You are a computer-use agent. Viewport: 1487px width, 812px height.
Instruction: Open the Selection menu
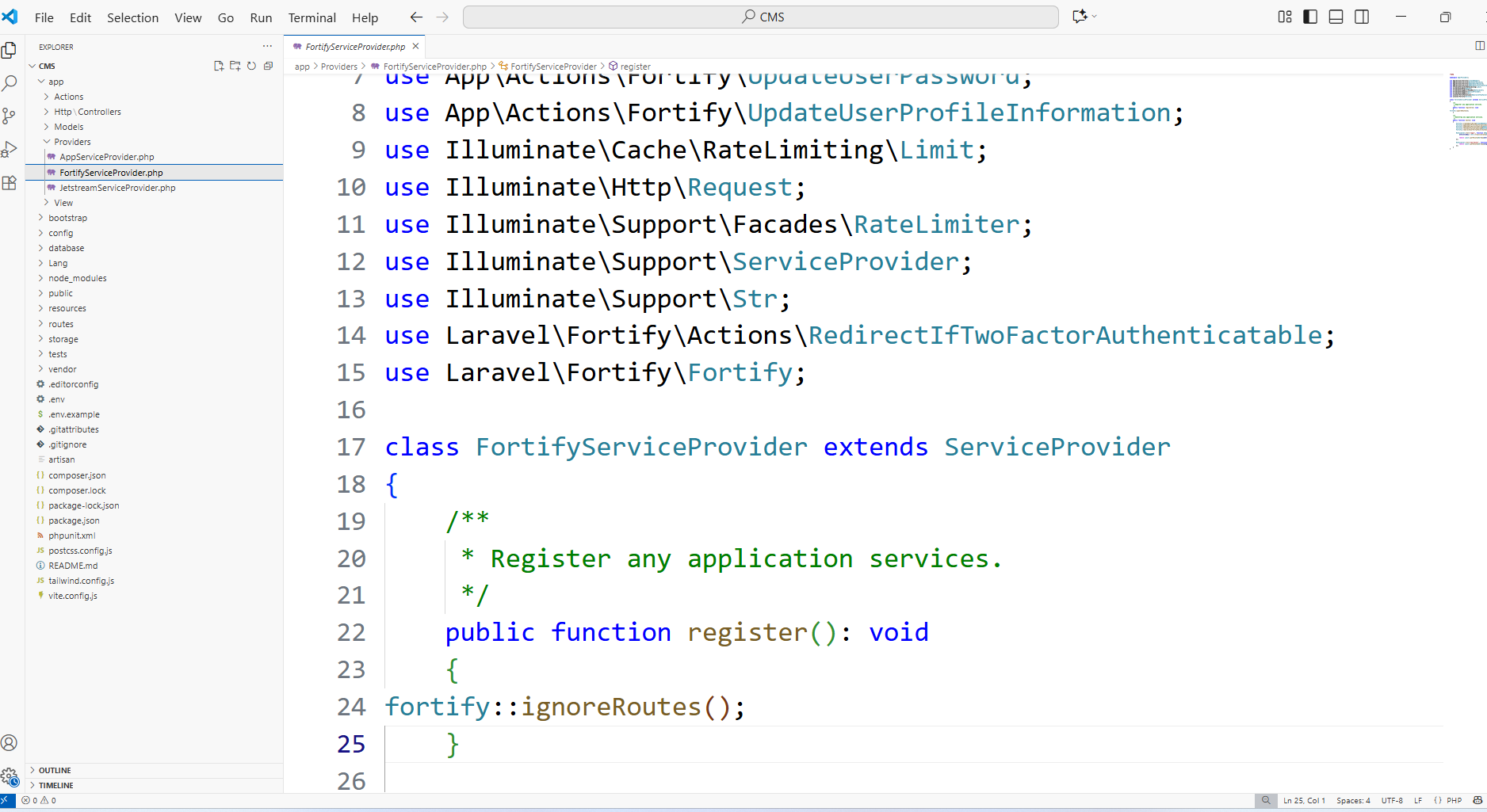[x=132, y=17]
